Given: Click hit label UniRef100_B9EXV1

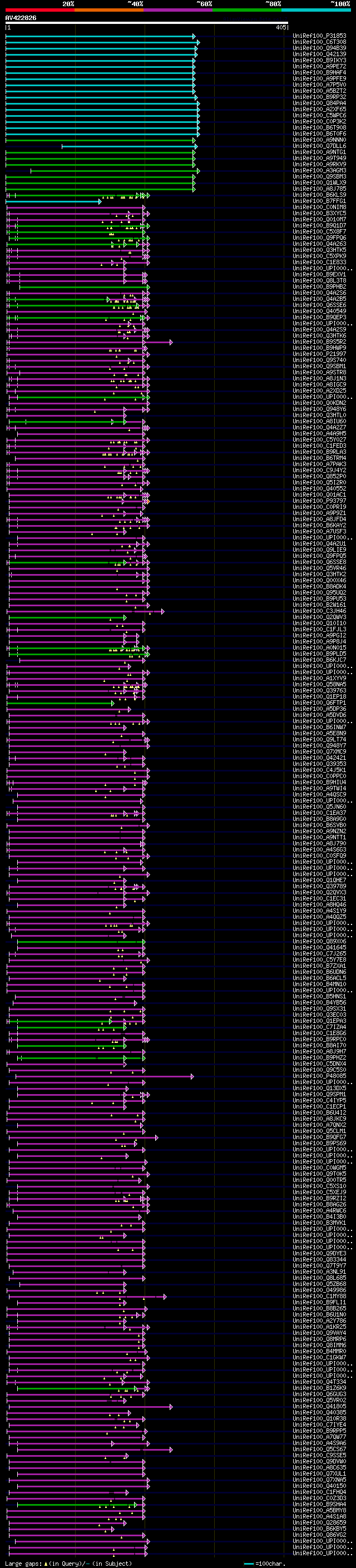Looking at the screenshot, I should pos(319,275).
